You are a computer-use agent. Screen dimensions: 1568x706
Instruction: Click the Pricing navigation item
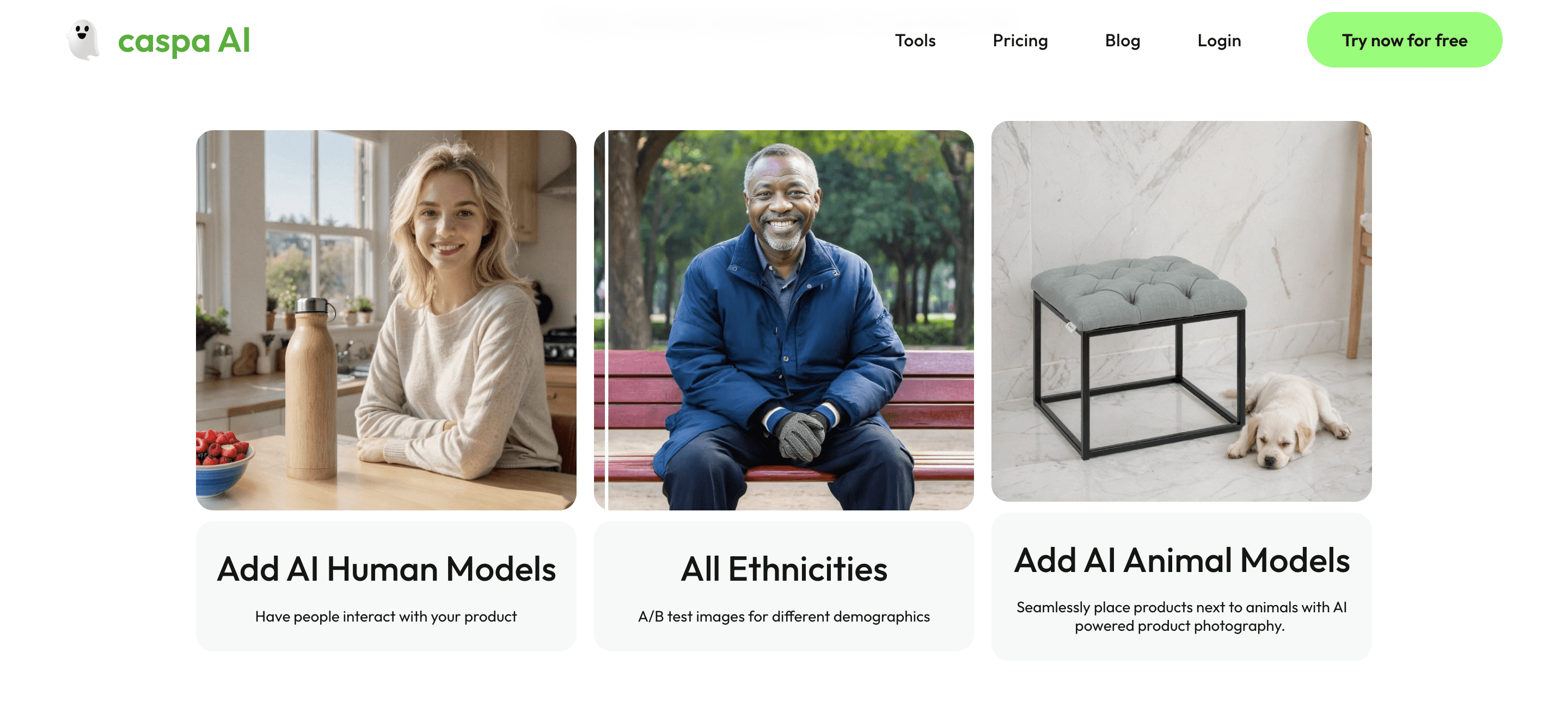(1020, 40)
